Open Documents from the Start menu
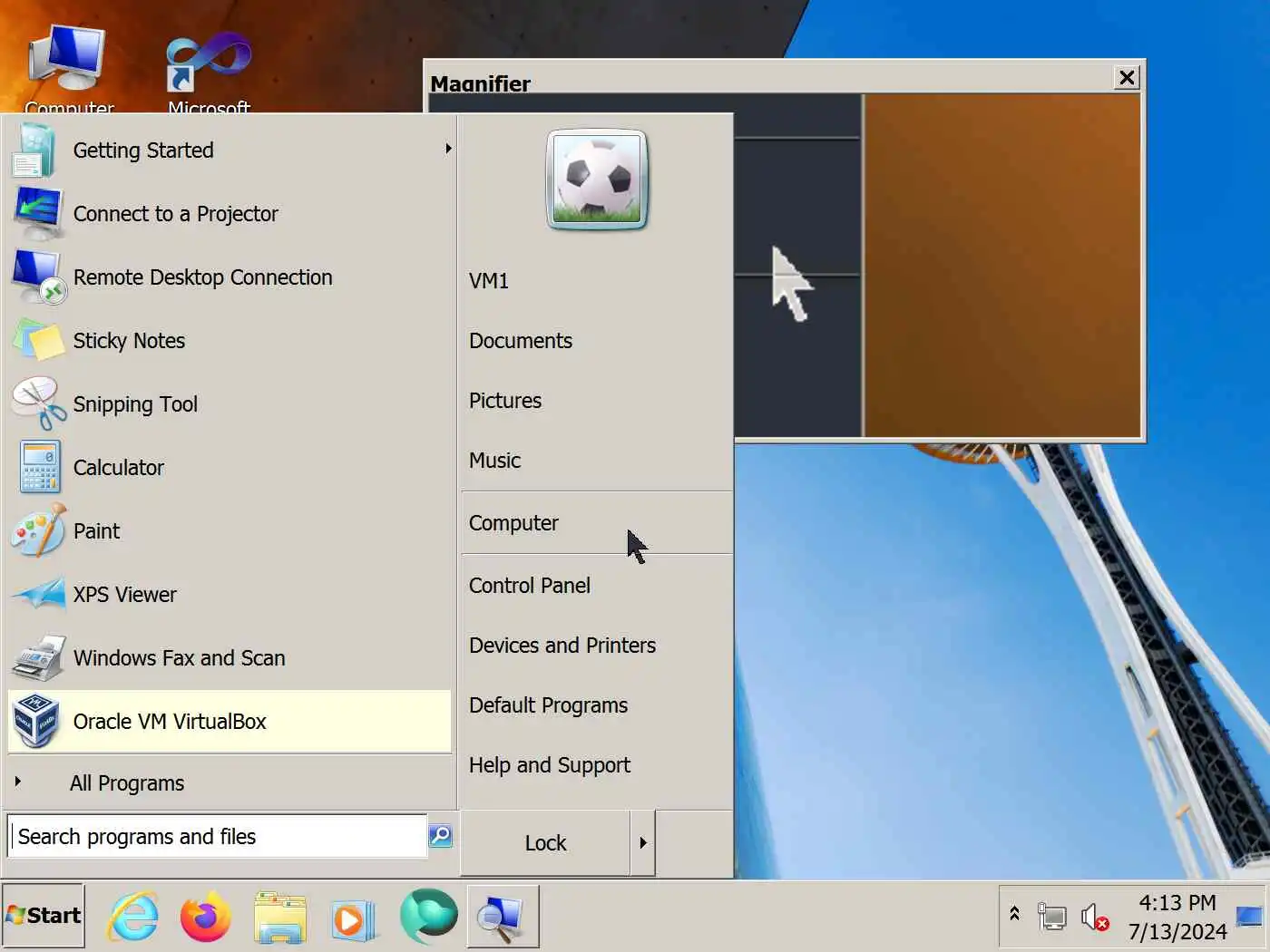The image size is (1270, 952). tap(521, 341)
